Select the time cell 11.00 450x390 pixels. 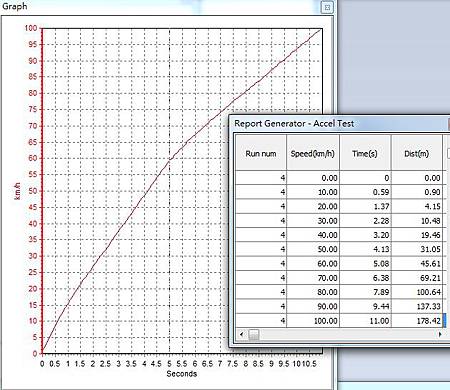pyautogui.click(x=365, y=321)
